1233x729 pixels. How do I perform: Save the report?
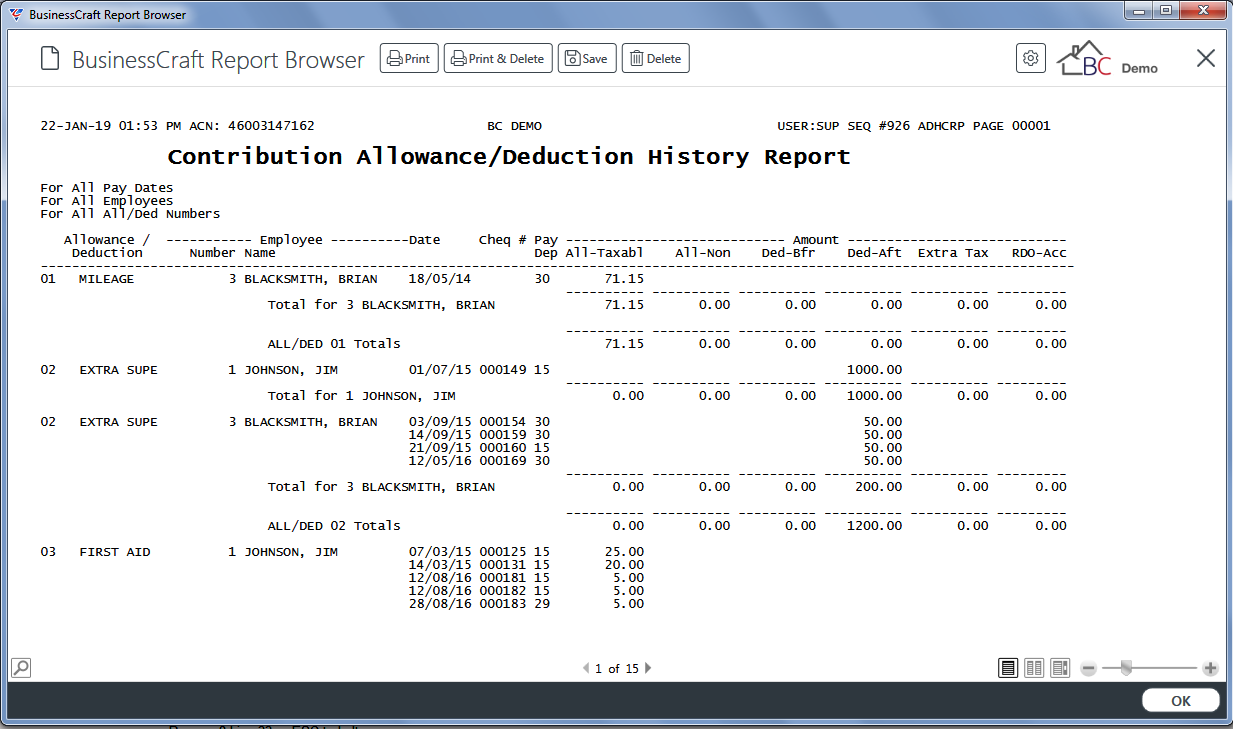[x=587, y=59]
